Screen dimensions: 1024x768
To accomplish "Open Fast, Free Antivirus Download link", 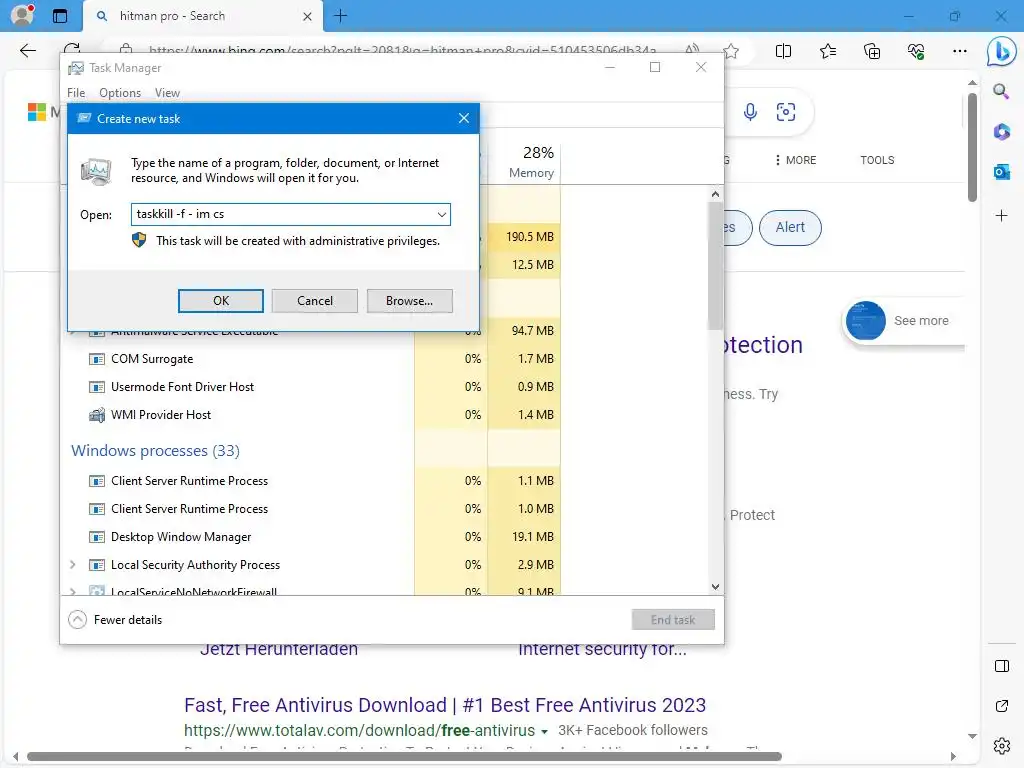I will tap(445, 705).
